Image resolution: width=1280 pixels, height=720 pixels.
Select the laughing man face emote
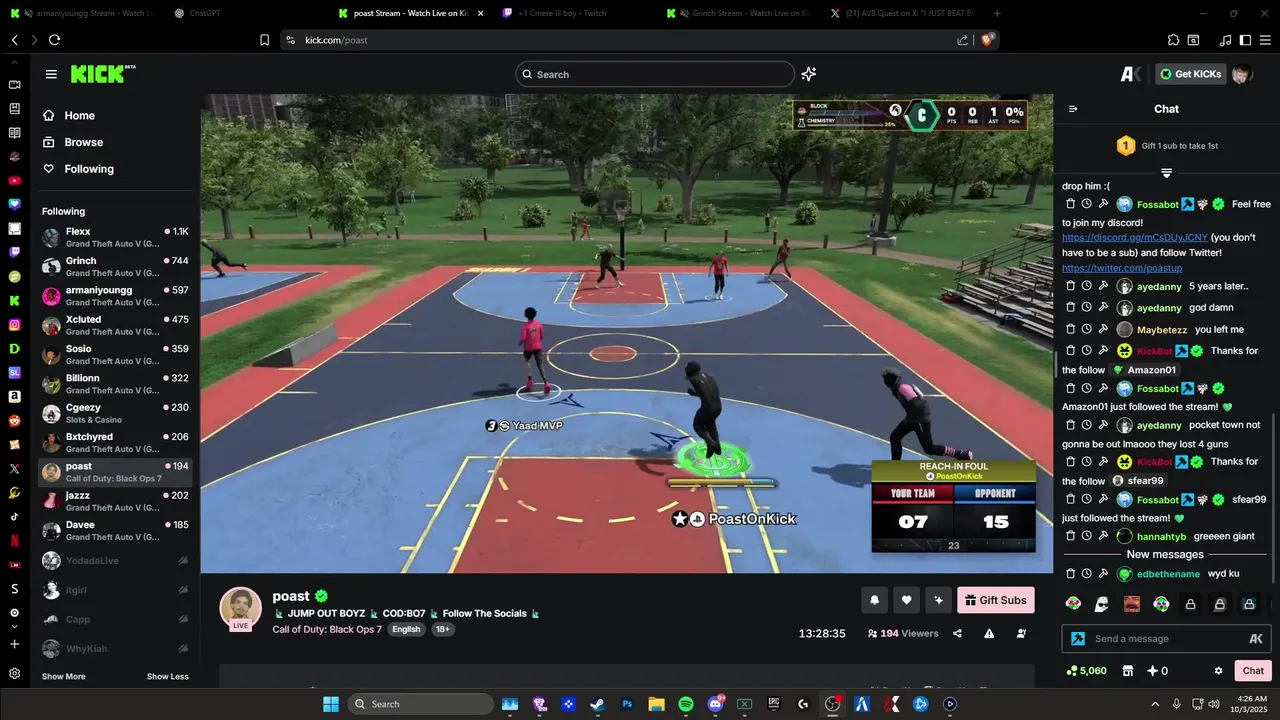(1131, 604)
